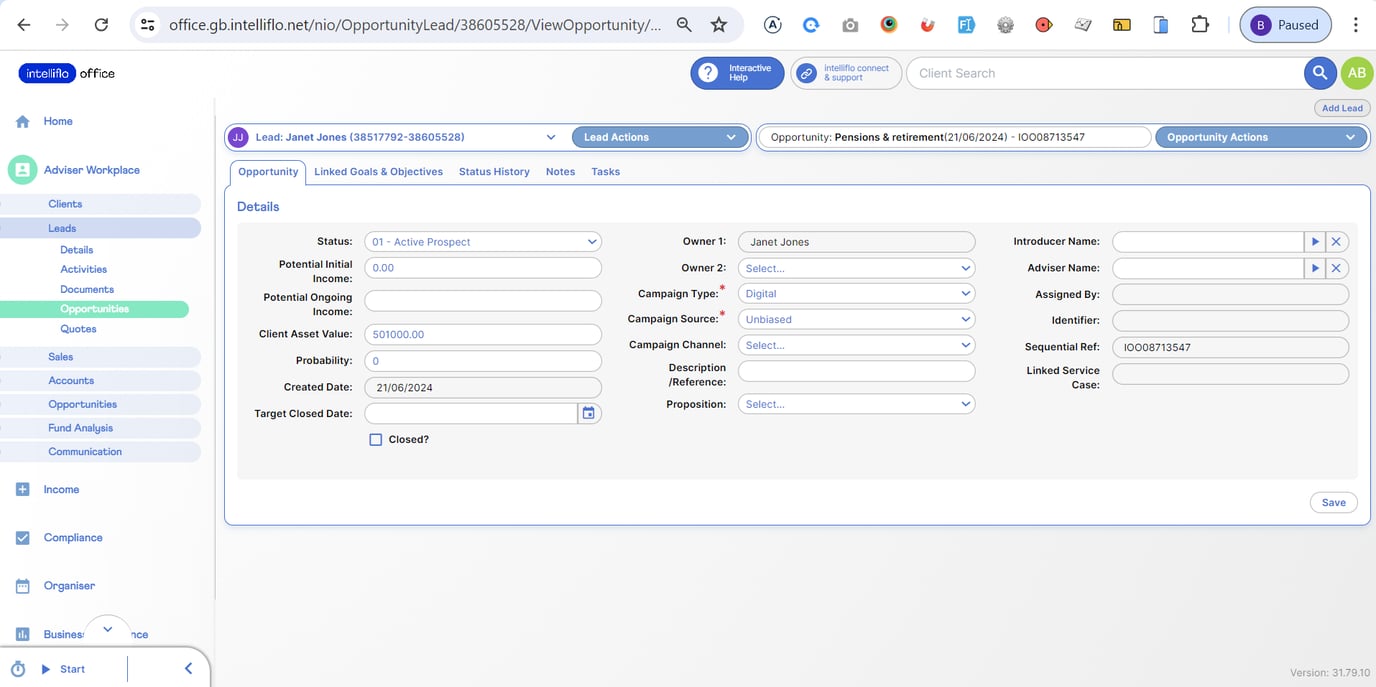Screen dimensions: 1376x687
Task: Open the Status History tab
Action: tap(494, 171)
